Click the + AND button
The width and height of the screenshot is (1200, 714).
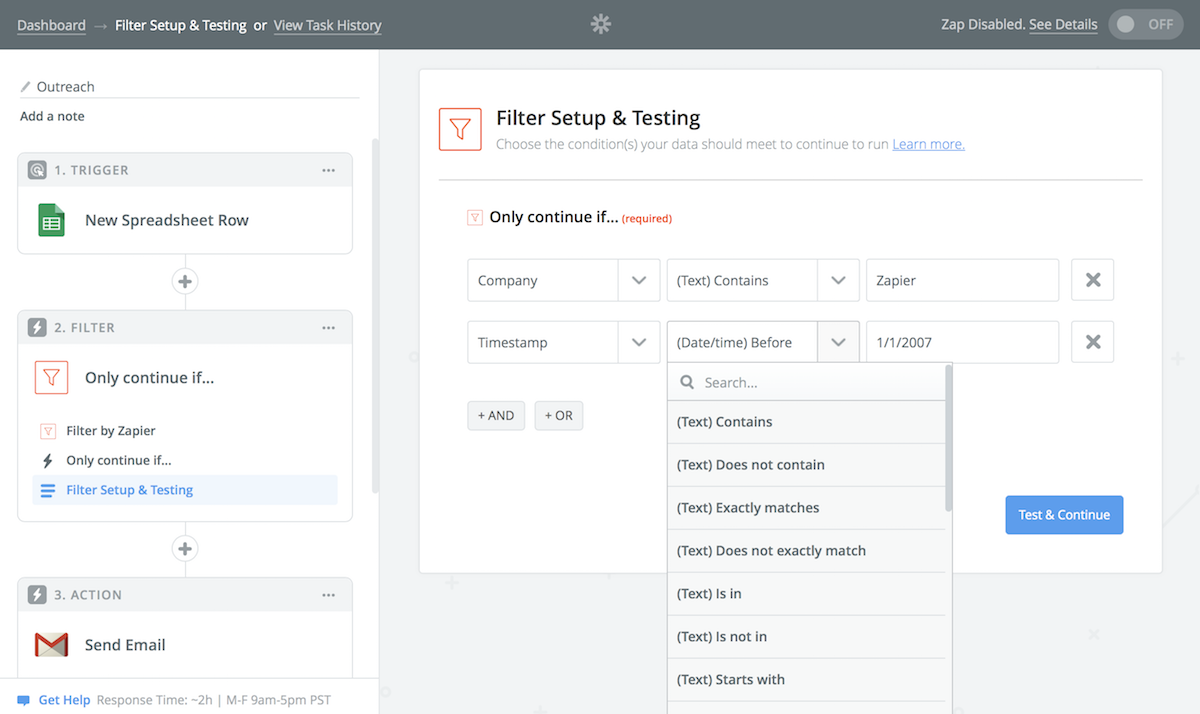coord(496,415)
